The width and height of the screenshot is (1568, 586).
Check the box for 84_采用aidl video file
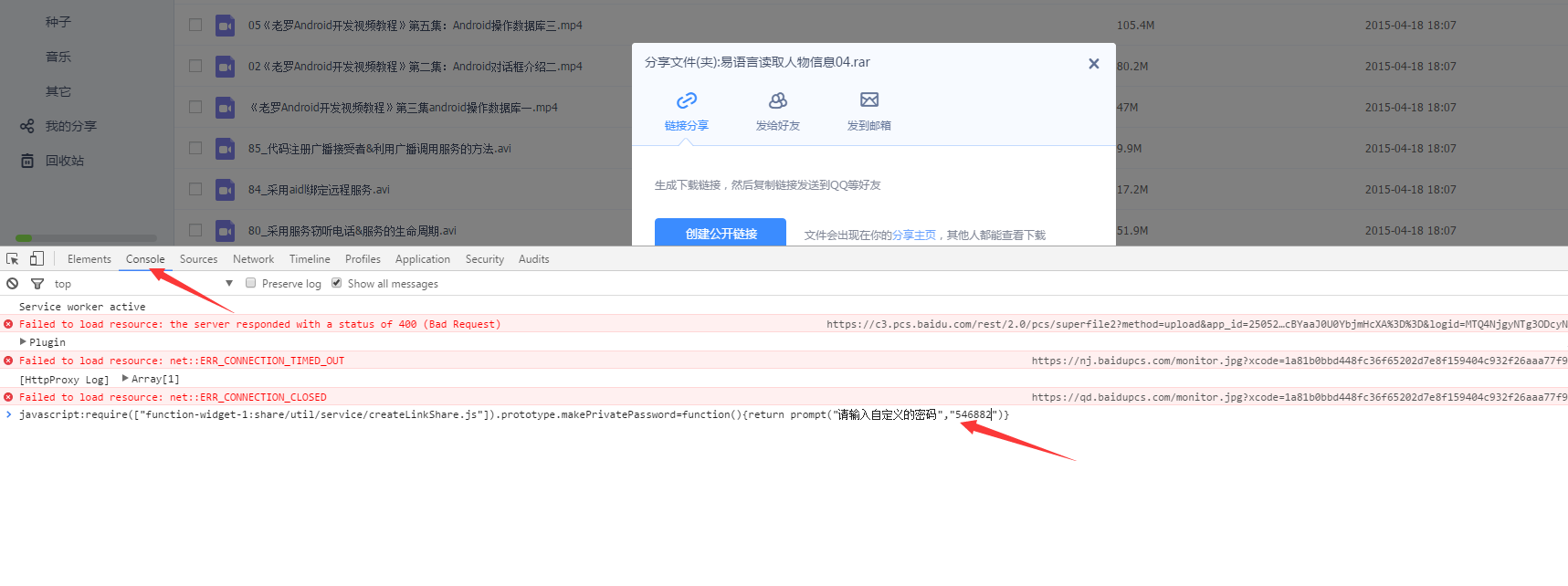pyautogui.click(x=195, y=189)
